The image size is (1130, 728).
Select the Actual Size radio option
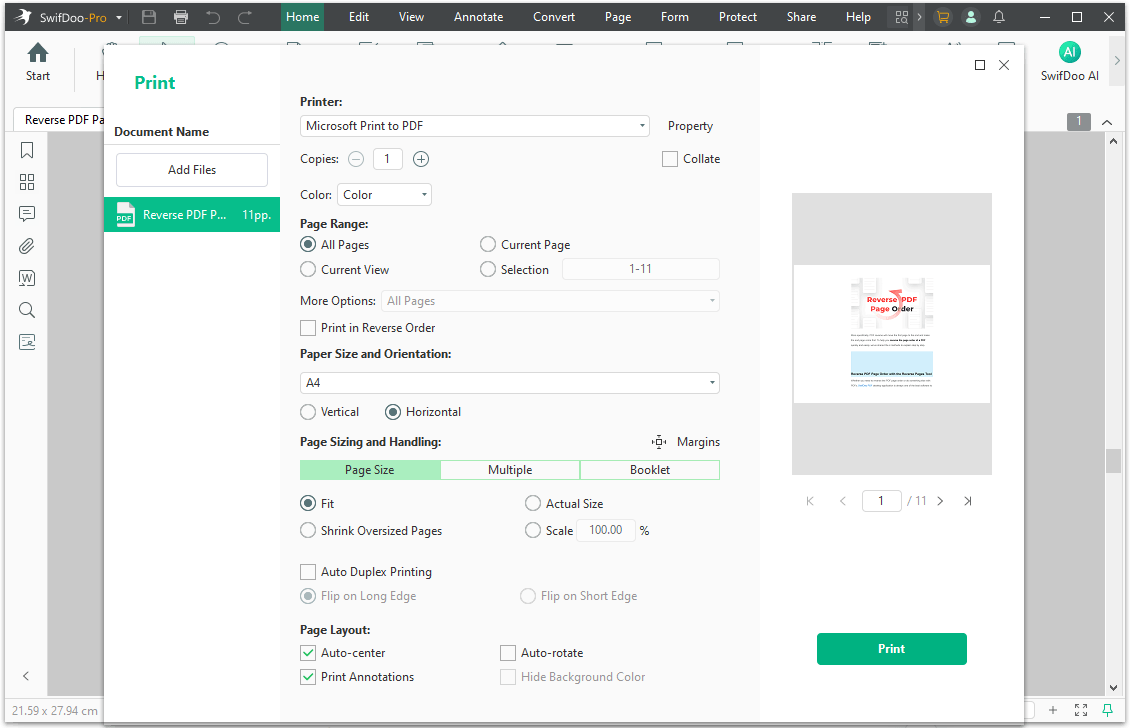coord(533,503)
